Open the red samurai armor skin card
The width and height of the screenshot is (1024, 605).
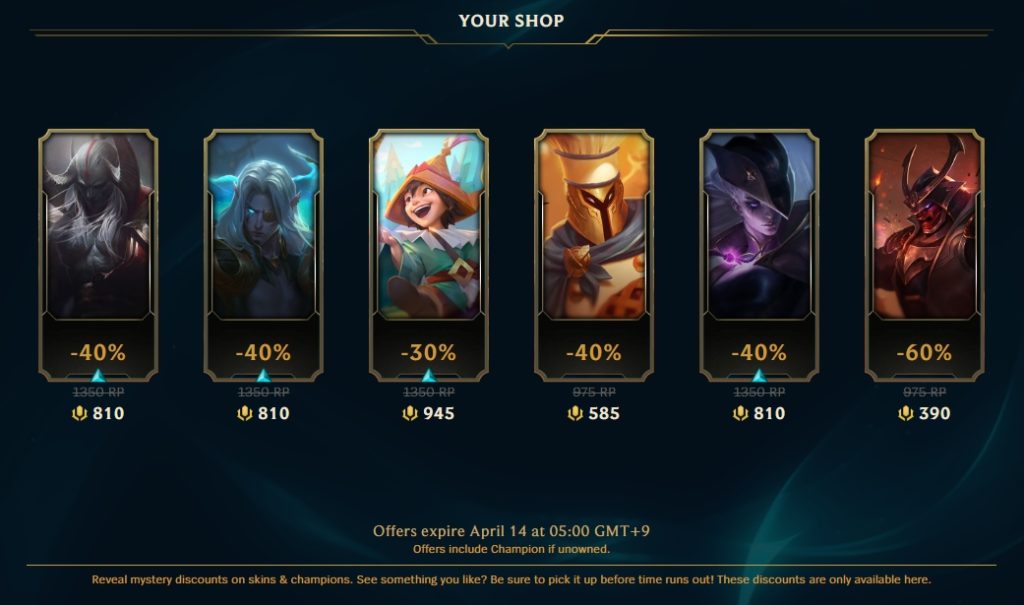[924, 255]
